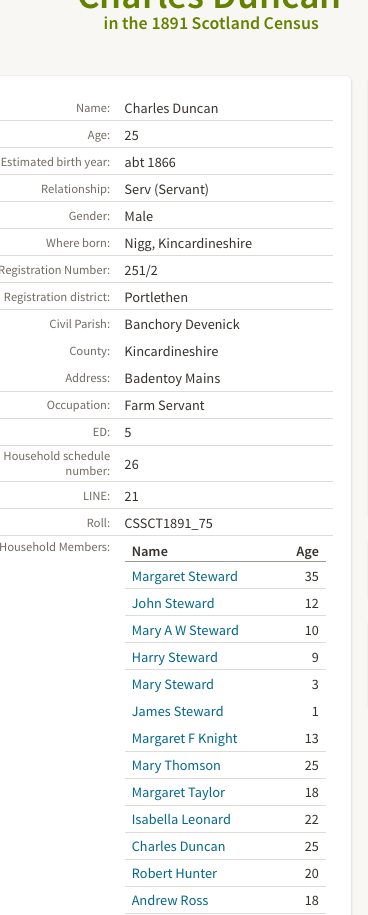Select Mary A W Steward link
This screenshot has width=368, height=915.
tap(185, 630)
